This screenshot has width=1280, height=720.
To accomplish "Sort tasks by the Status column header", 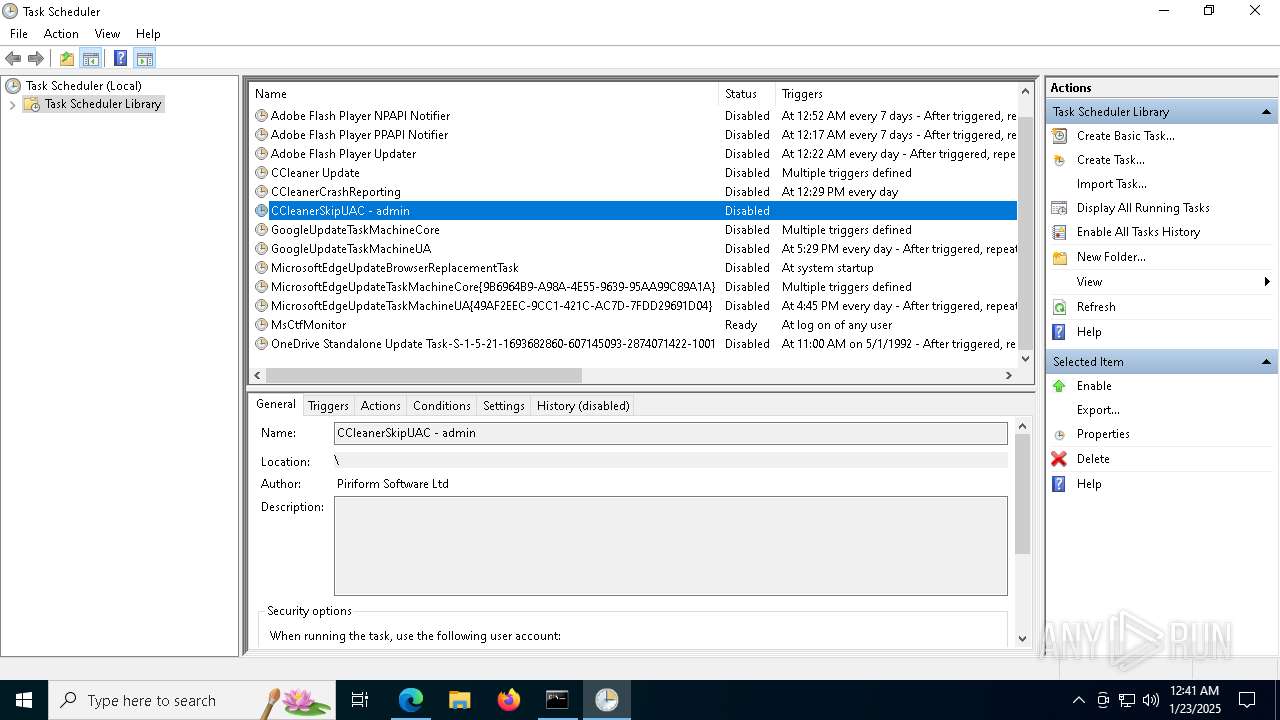I will pos(746,94).
